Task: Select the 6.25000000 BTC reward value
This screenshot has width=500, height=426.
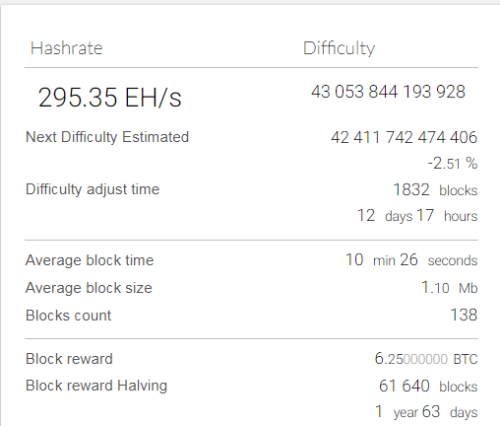Action: [x=426, y=359]
